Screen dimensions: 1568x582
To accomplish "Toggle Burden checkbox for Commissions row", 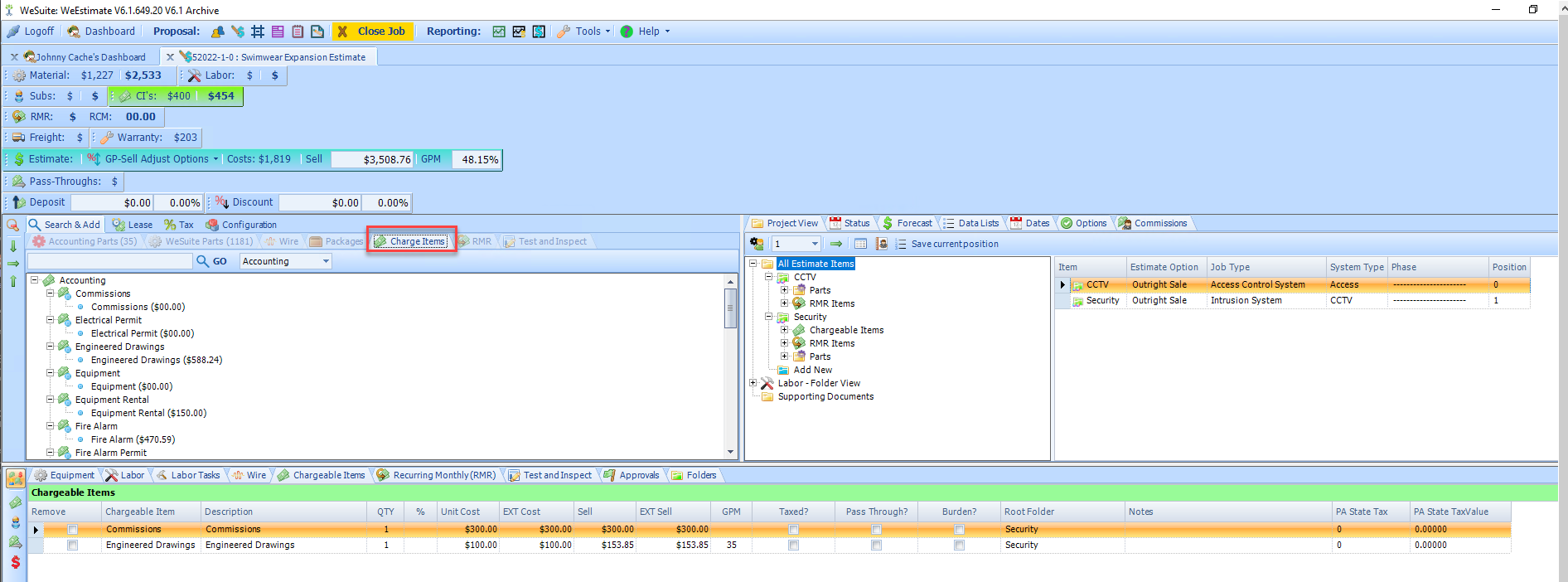I will click(x=960, y=530).
